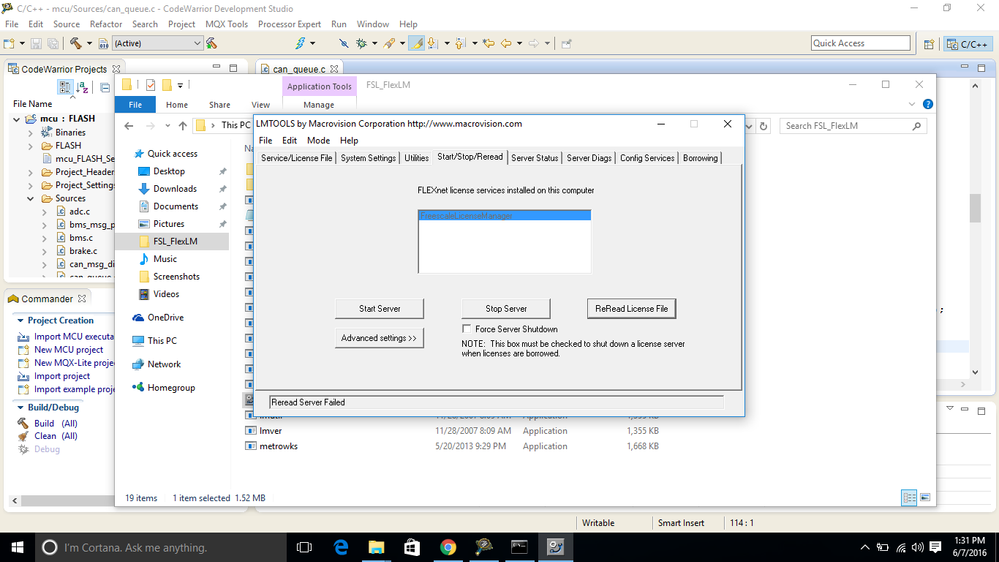Click the build hammer icon in toolbar
This screenshot has height=562, width=999.
(x=75, y=43)
